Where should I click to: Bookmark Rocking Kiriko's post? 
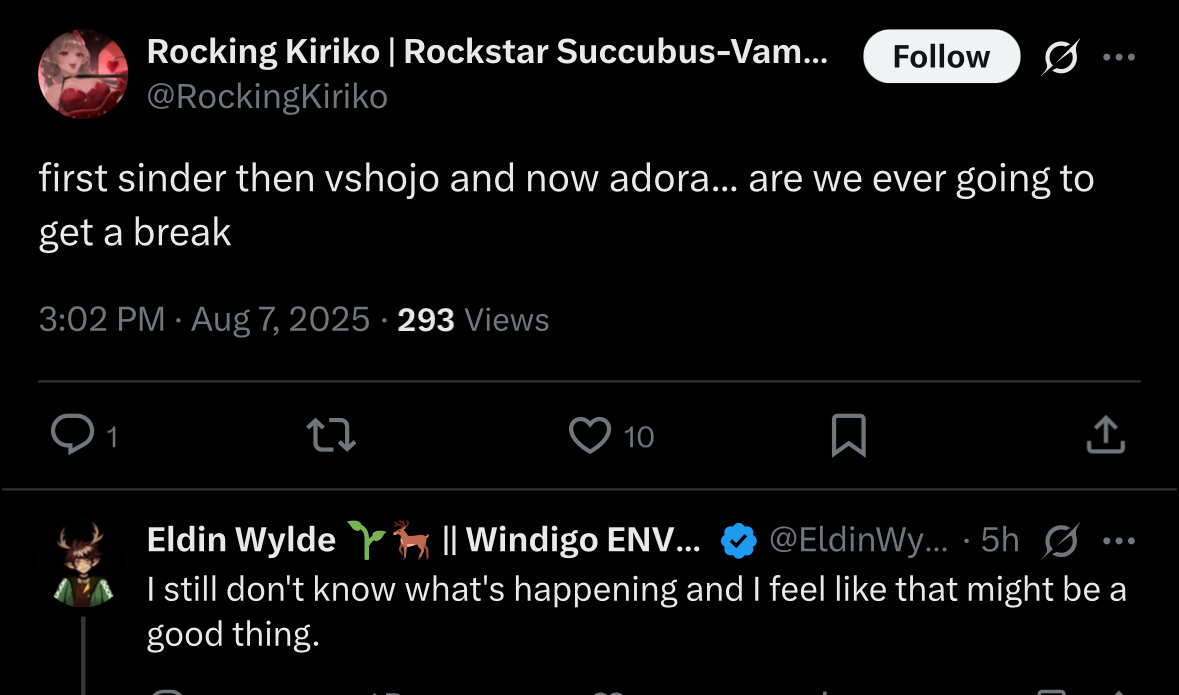coord(848,436)
